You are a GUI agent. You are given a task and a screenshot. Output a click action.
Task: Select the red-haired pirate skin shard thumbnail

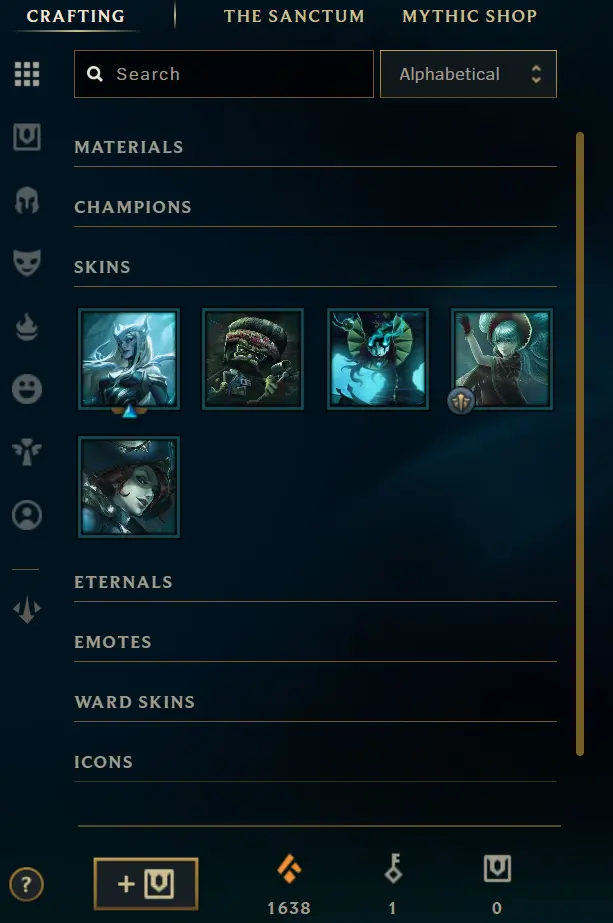tap(129, 487)
